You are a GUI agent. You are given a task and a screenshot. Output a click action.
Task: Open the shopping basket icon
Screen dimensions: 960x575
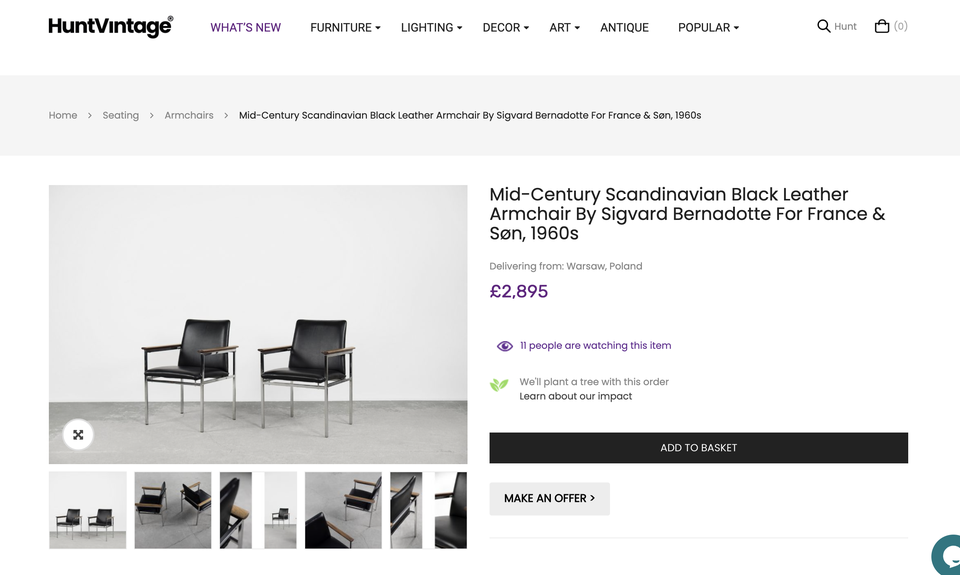coord(882,26)
